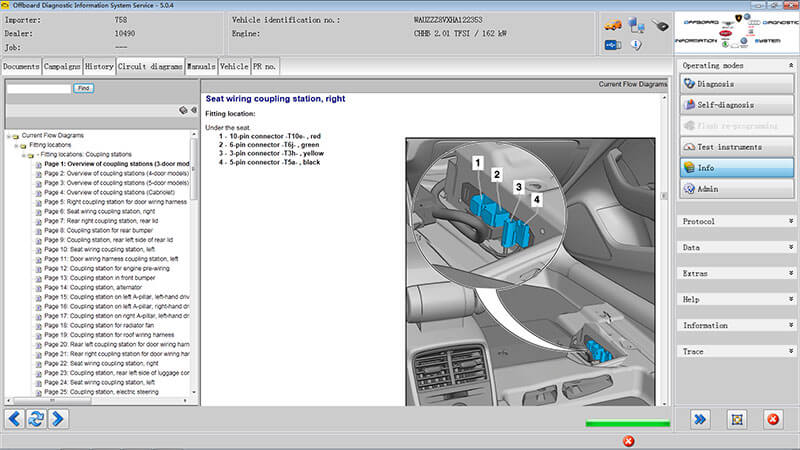800x450 pixels.
Task: Click the USB connection status icon
Action: click(x=613, y=45)
